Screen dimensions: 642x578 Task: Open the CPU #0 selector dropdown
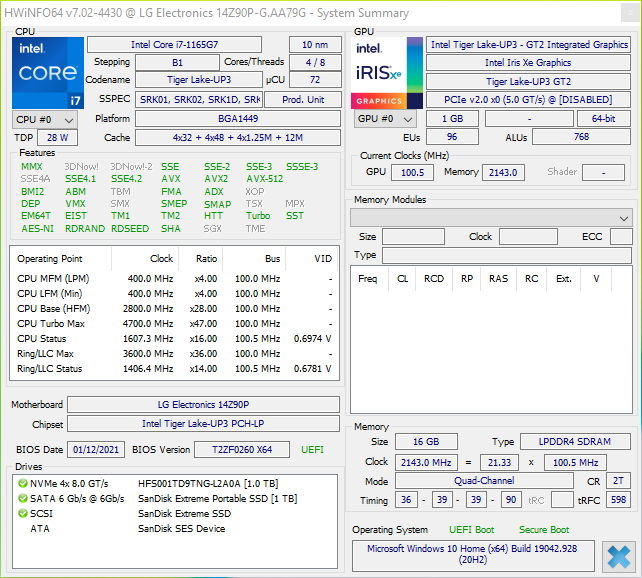(x=45, y=120)
